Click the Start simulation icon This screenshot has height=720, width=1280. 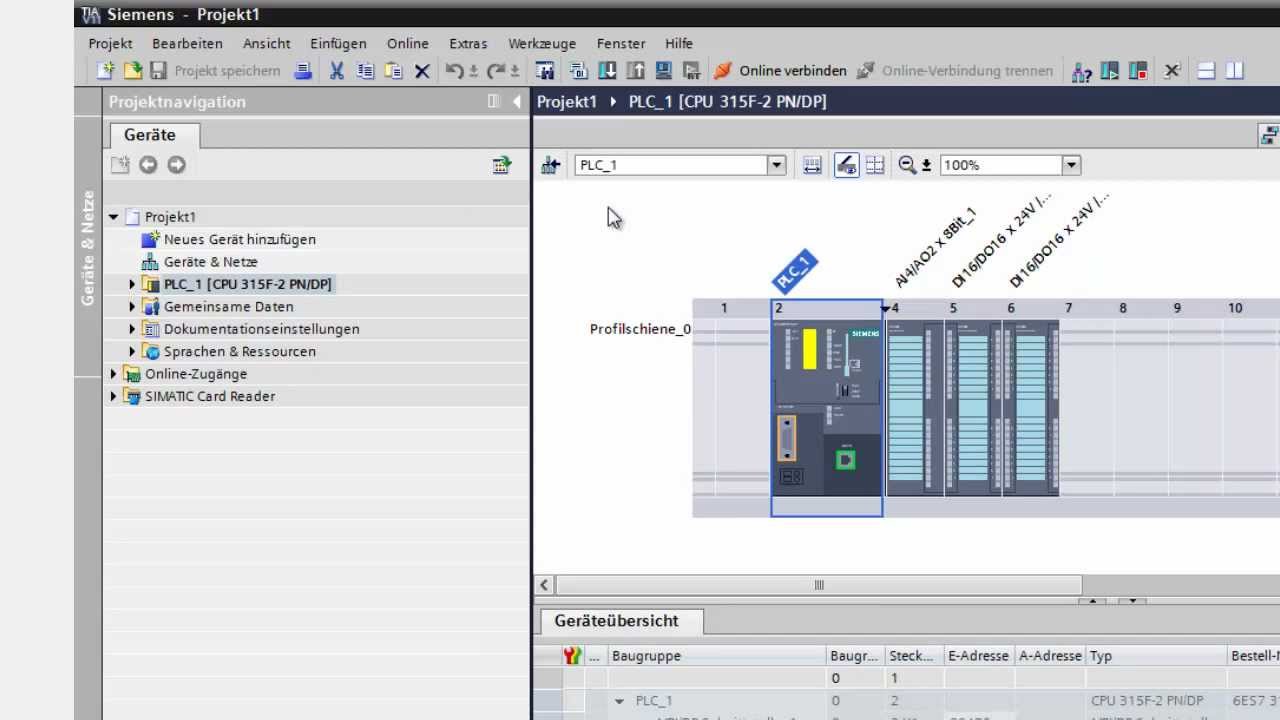pyautogui.click(x=663, y=71)
